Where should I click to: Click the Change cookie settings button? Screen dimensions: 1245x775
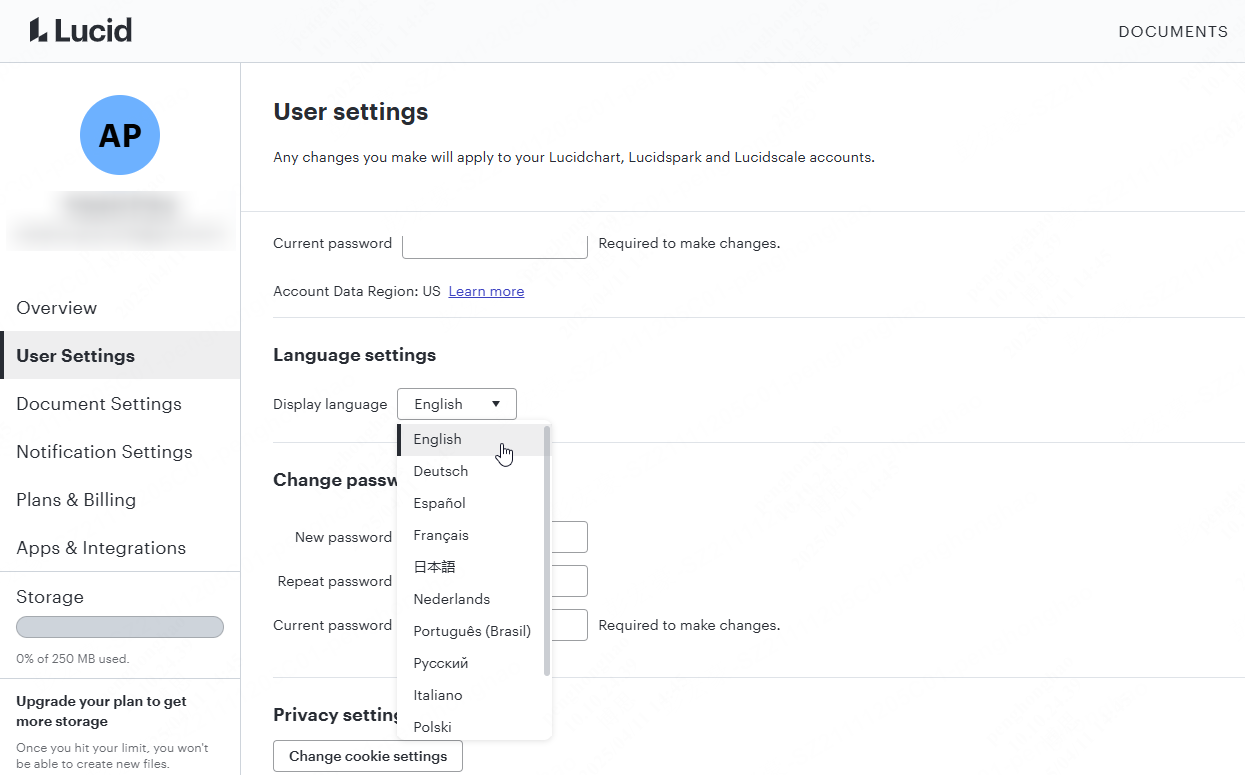tap(367, 757)
